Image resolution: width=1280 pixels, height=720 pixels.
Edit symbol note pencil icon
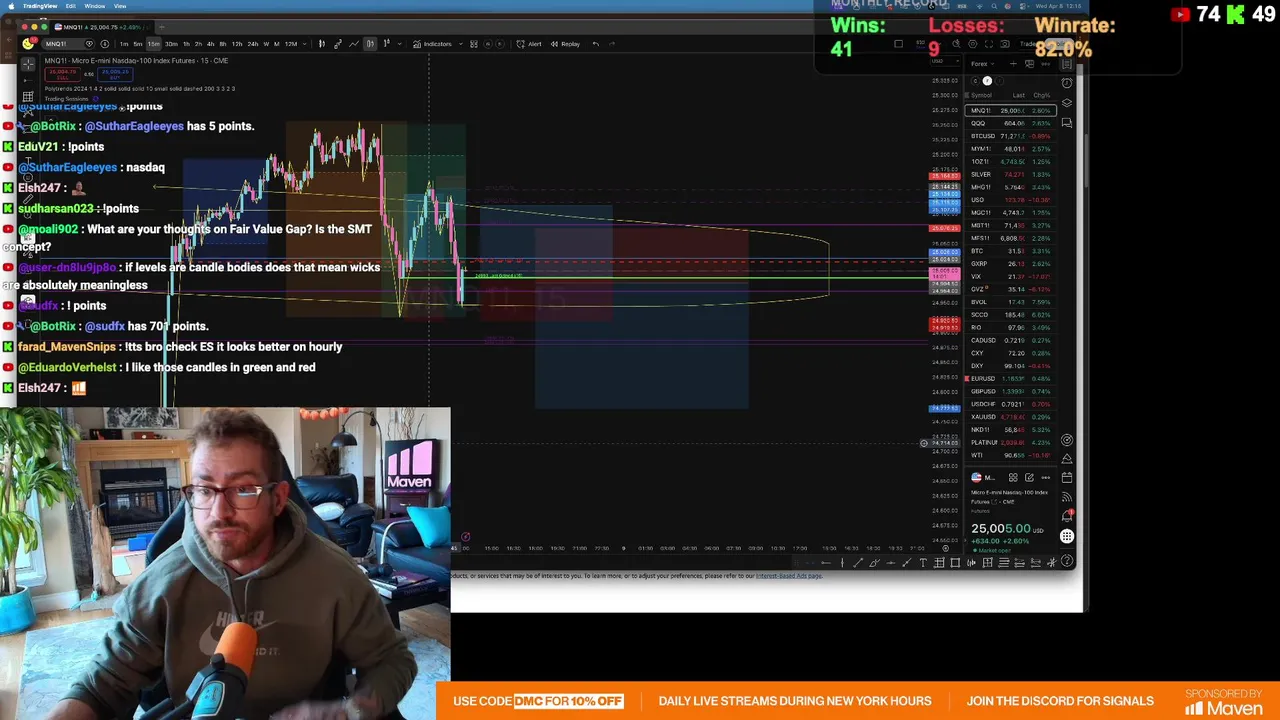pyautogui.click(x=1029, y=478)
